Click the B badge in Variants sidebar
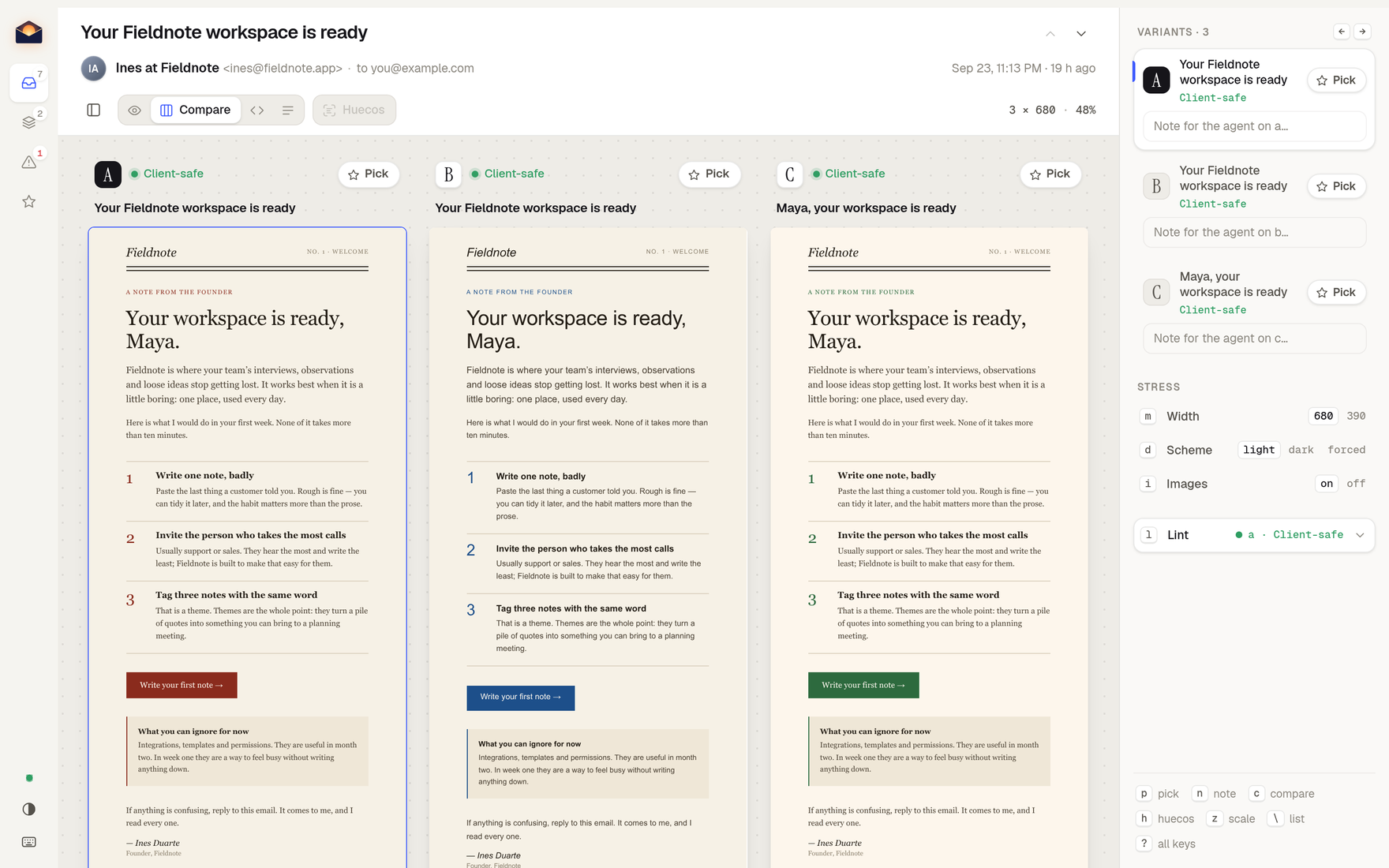Image resolution: width=1389 pixels, height=868 pixels. 1157,186
